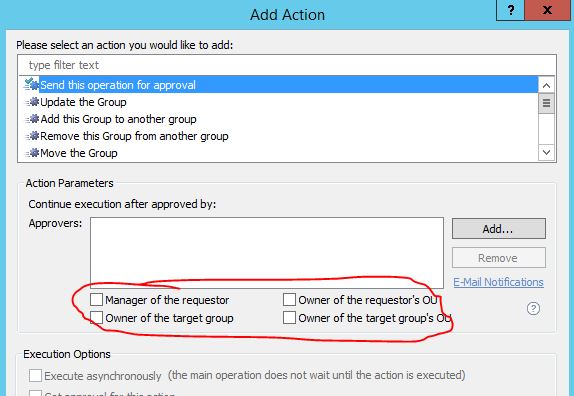
Task: Open the E-Mail Notifications link
Action: coord(498,282)
